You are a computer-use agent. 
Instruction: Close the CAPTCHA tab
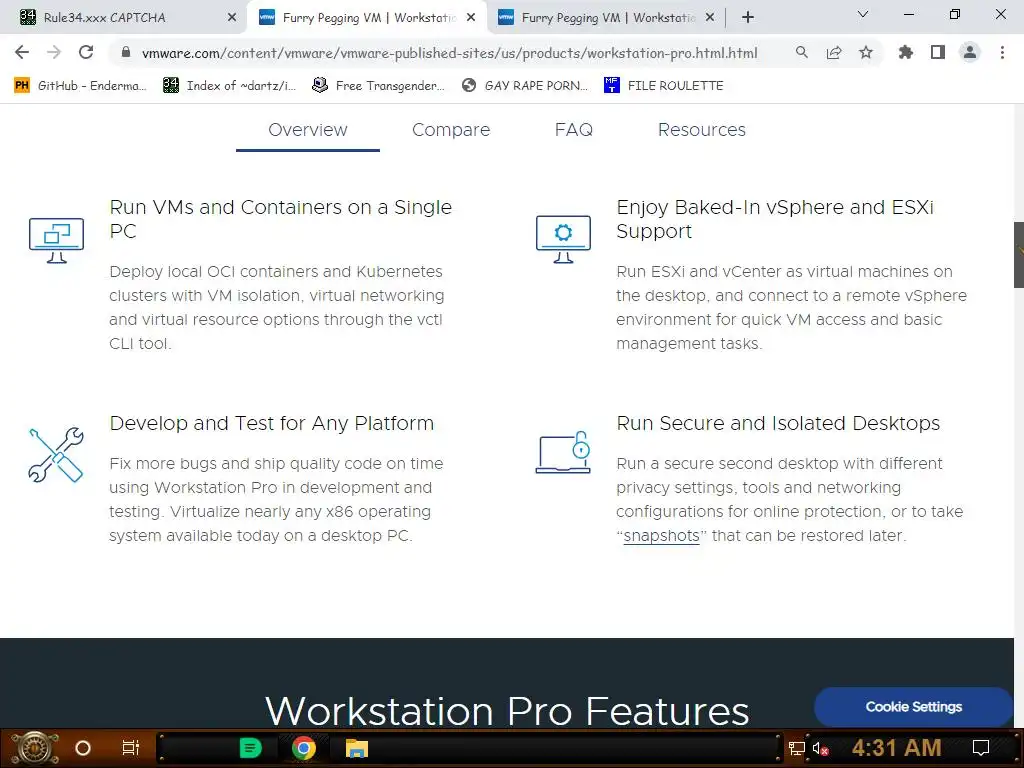pyautogui.click(x=232, y=18)
